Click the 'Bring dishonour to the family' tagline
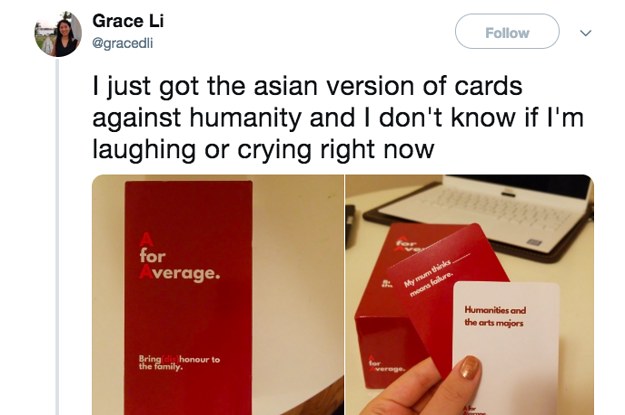625x415 pixels. tap(179, 362)
